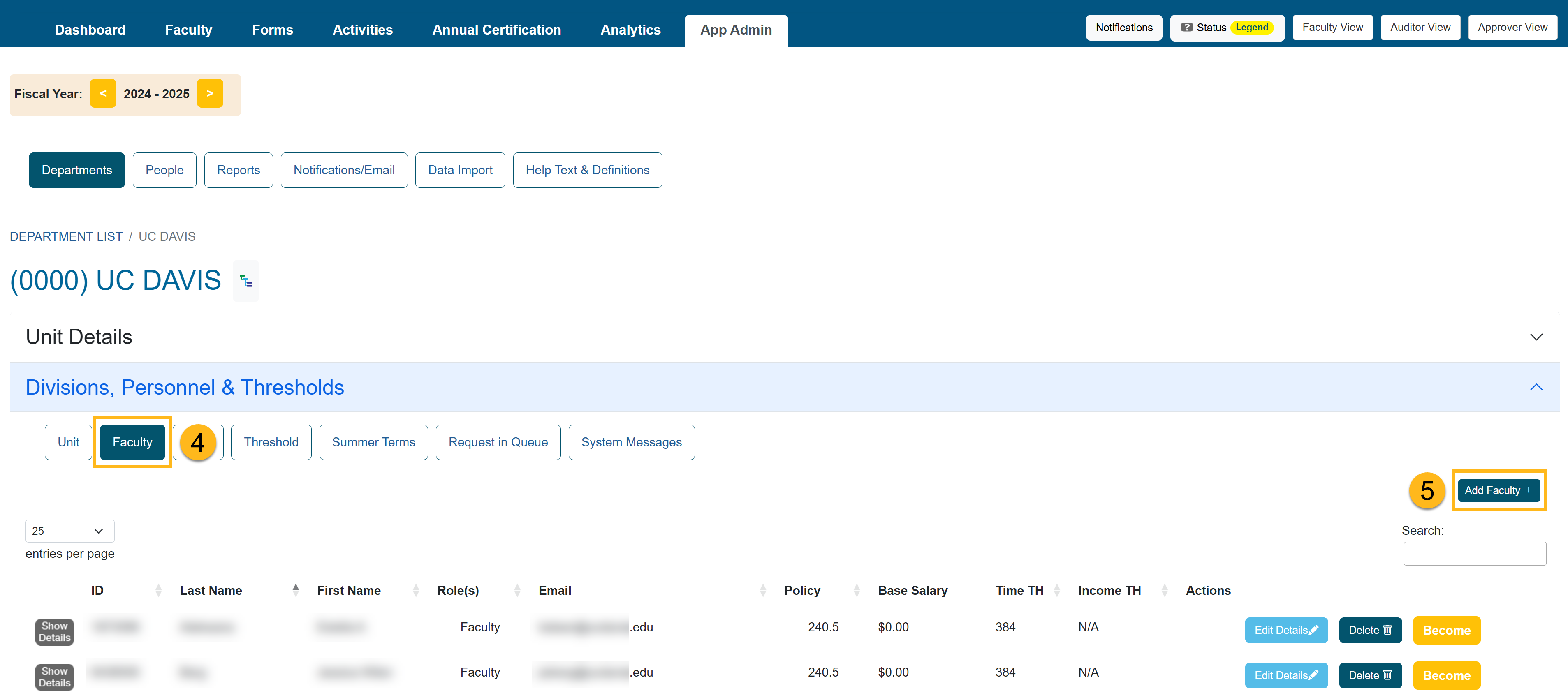Sort by Last Name column arrows
1568x700 pixels.
pyautogui.click(x=296, y=591)
